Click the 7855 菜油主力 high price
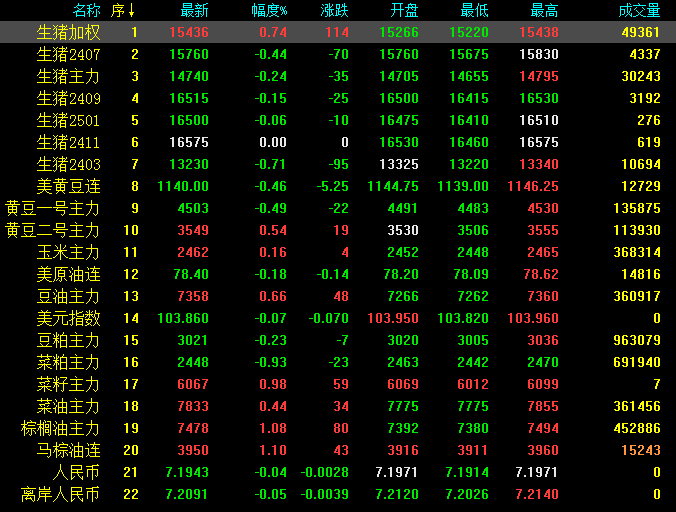676x512 pixels. click(543, 406)
